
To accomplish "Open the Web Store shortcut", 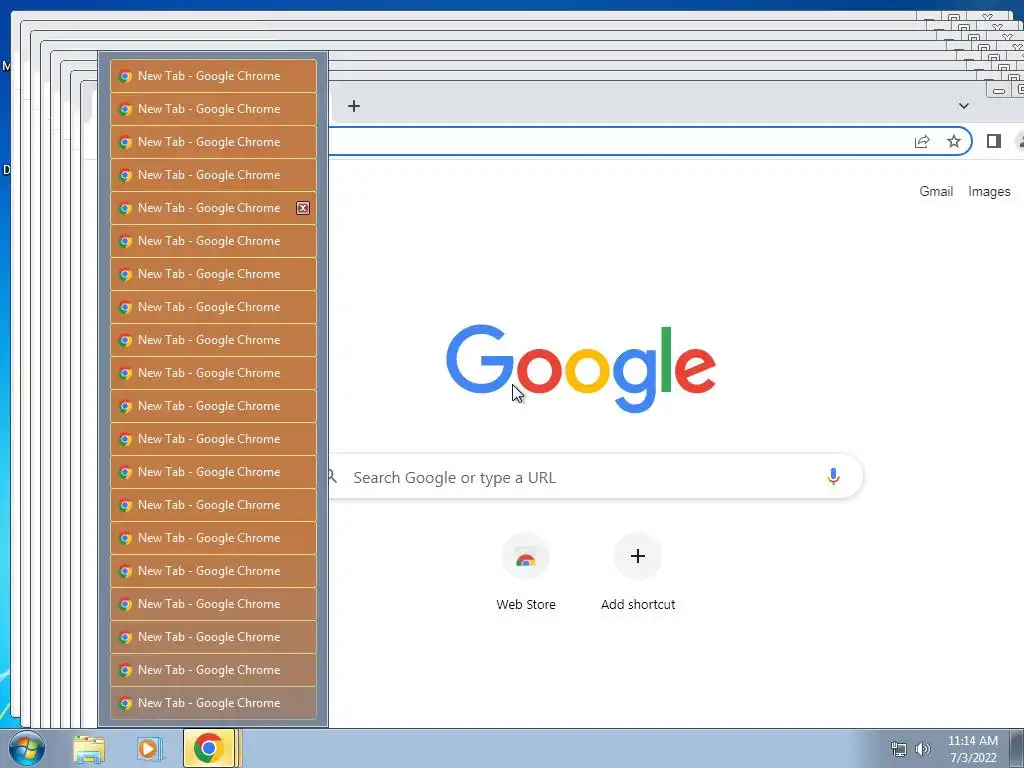I will pyautogui.click(x=526, y=572).
